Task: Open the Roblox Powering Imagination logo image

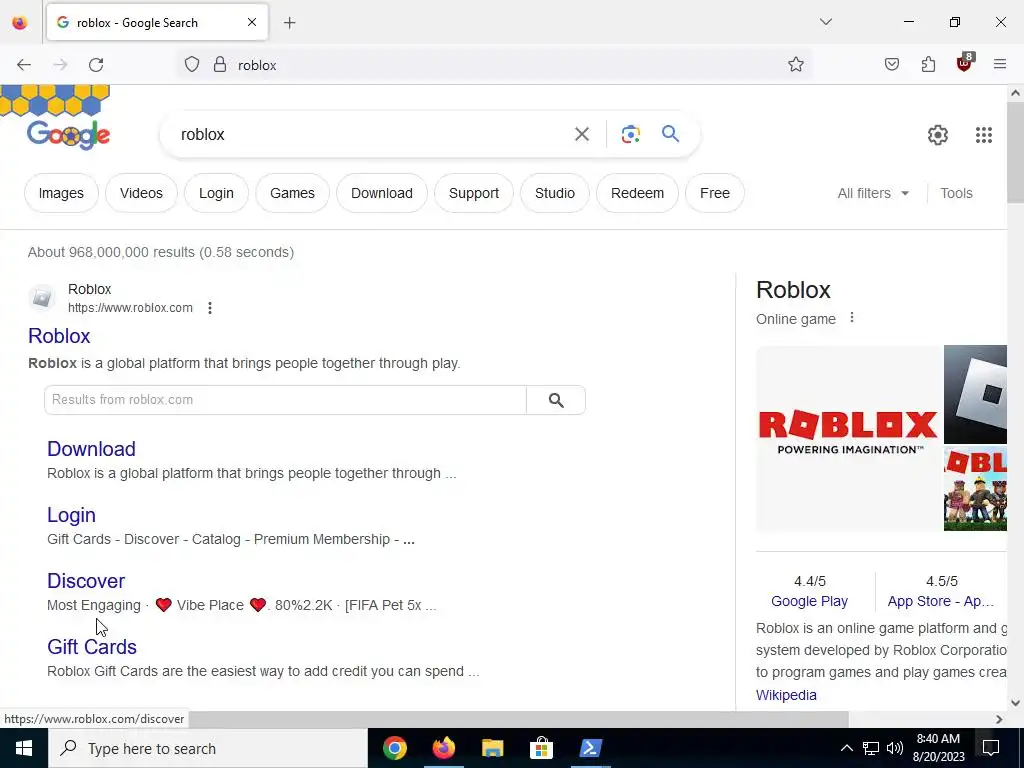Action: pyautogui.click(x=848, y=438)
